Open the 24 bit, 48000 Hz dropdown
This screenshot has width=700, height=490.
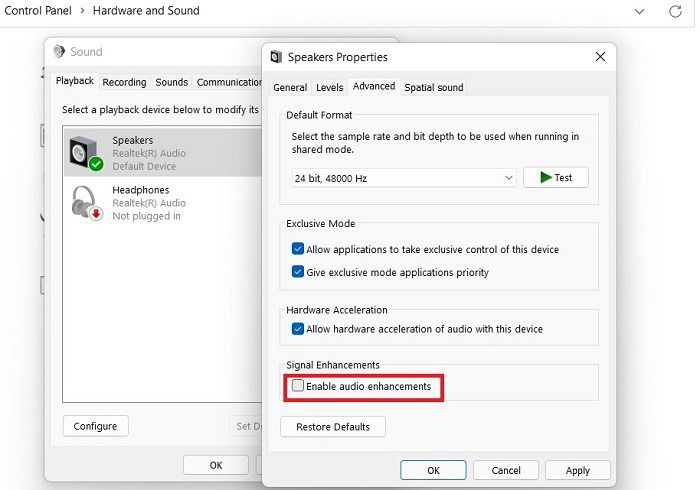tap(404, 178)
